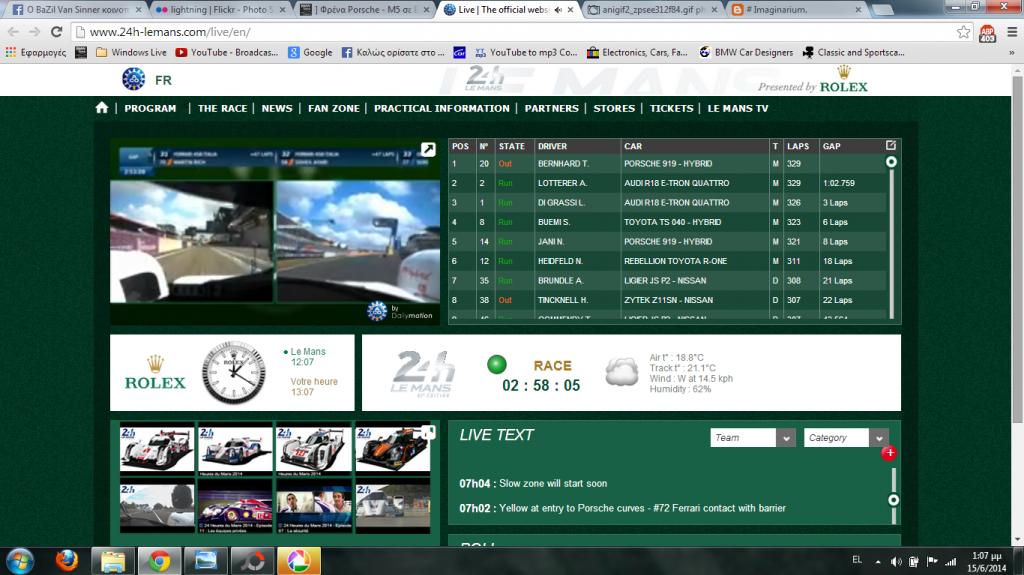Viewport: 1024px width, 575px height.
Task: Open the BMW Car Designers bookmark
Action: click(x=746, y=52)
